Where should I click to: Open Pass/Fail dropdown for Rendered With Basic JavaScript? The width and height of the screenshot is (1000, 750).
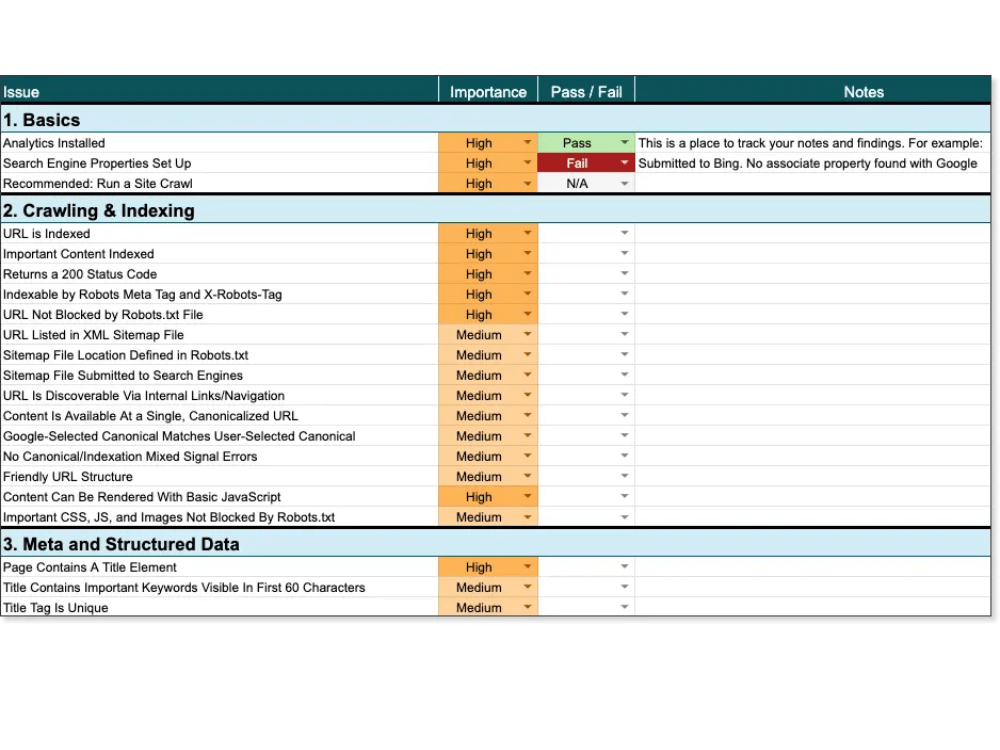click(624, 496)
